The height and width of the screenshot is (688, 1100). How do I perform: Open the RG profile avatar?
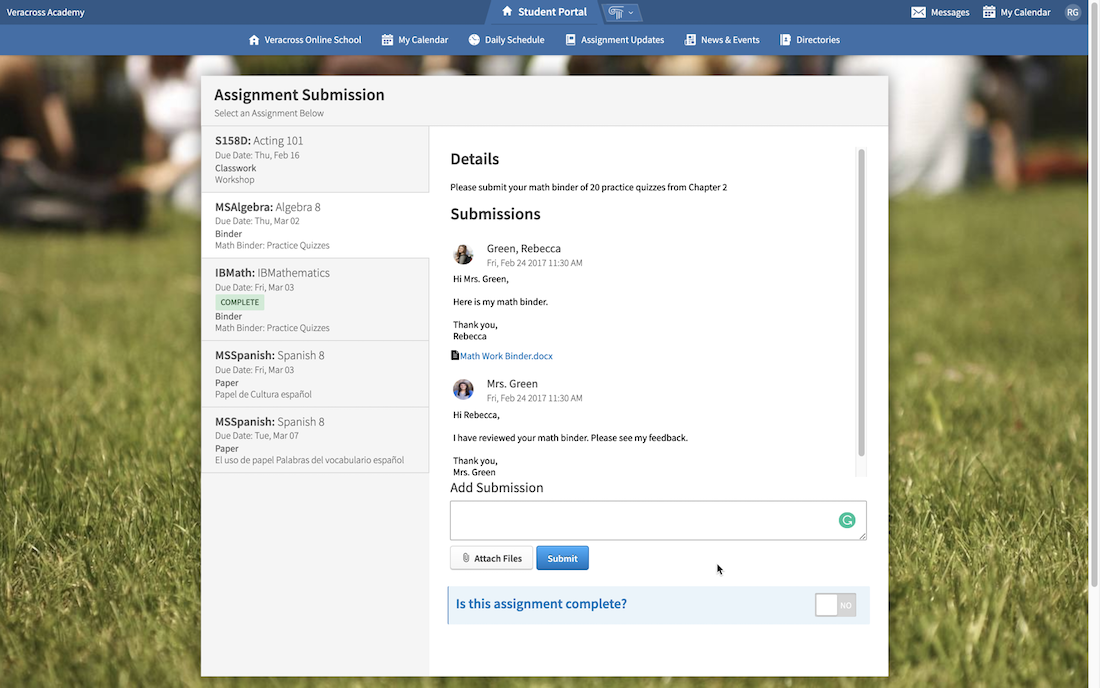[x=1072, y=12]
